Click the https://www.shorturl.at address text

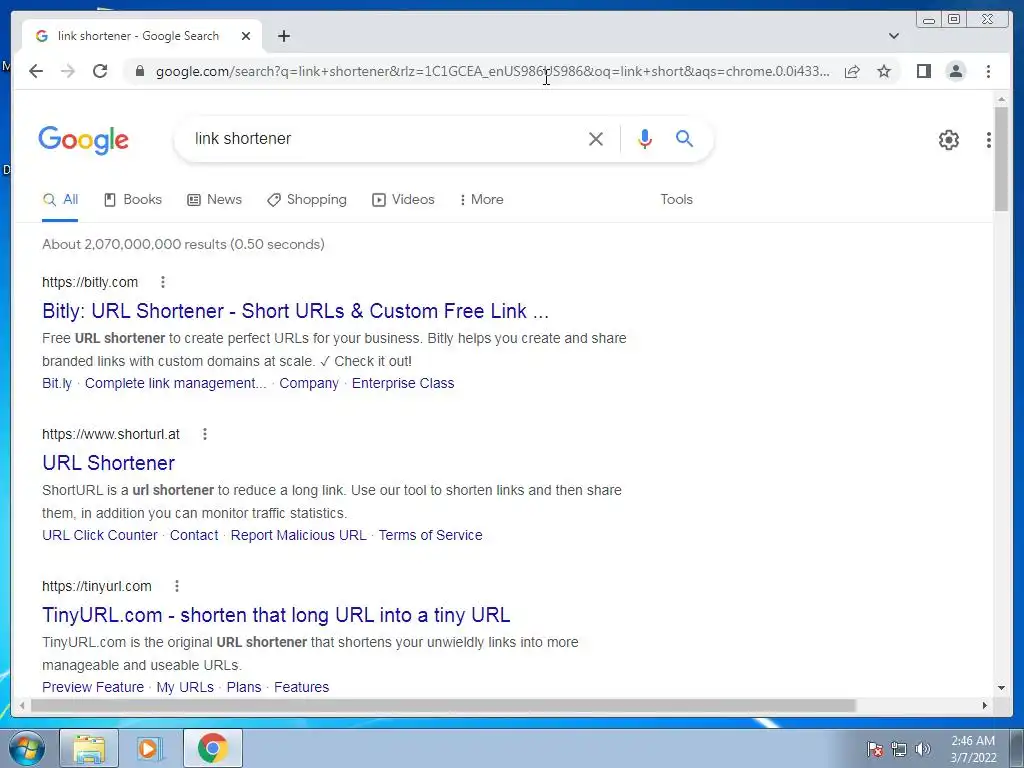(x=111, y=434)
